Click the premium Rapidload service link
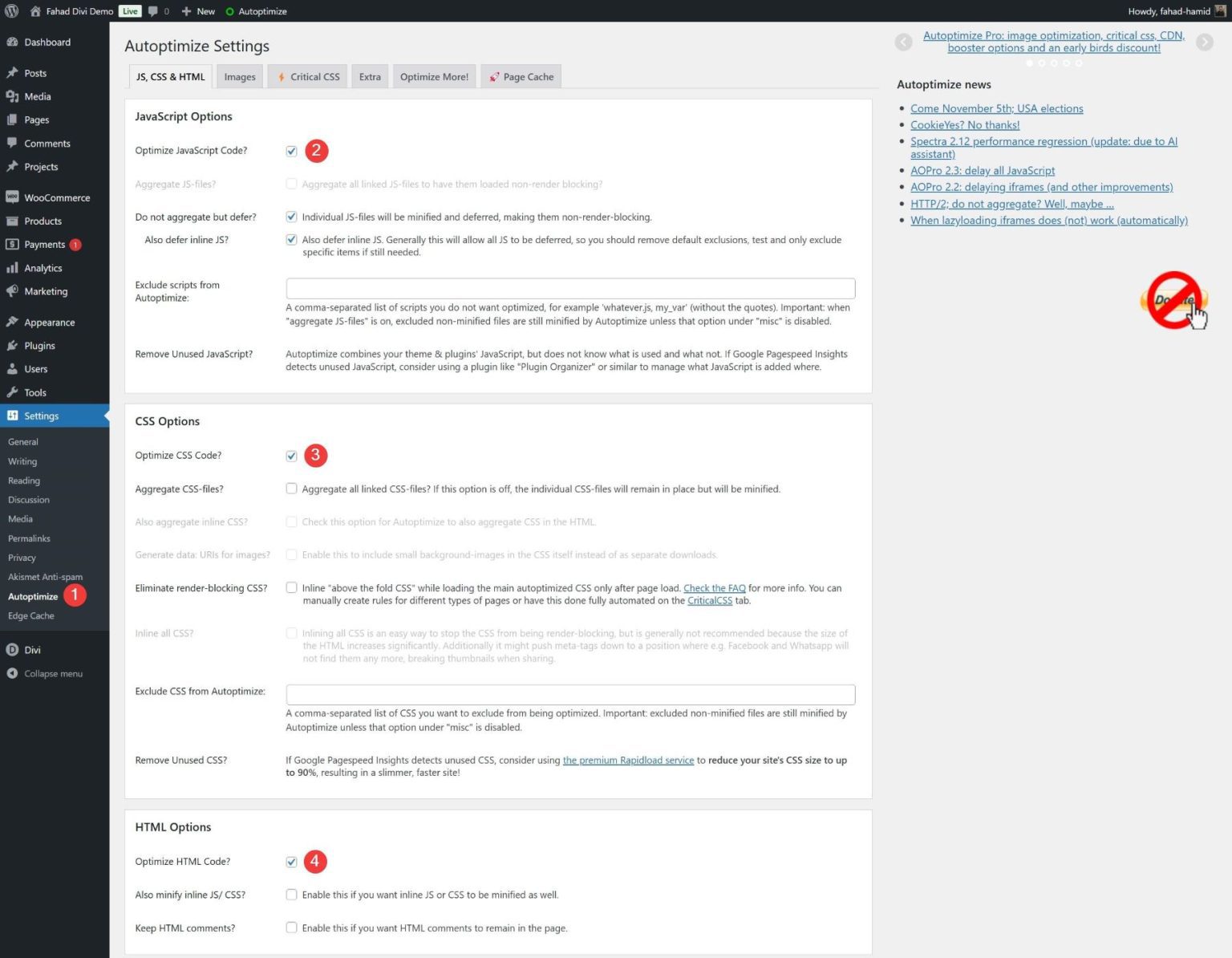 point(628,760)
